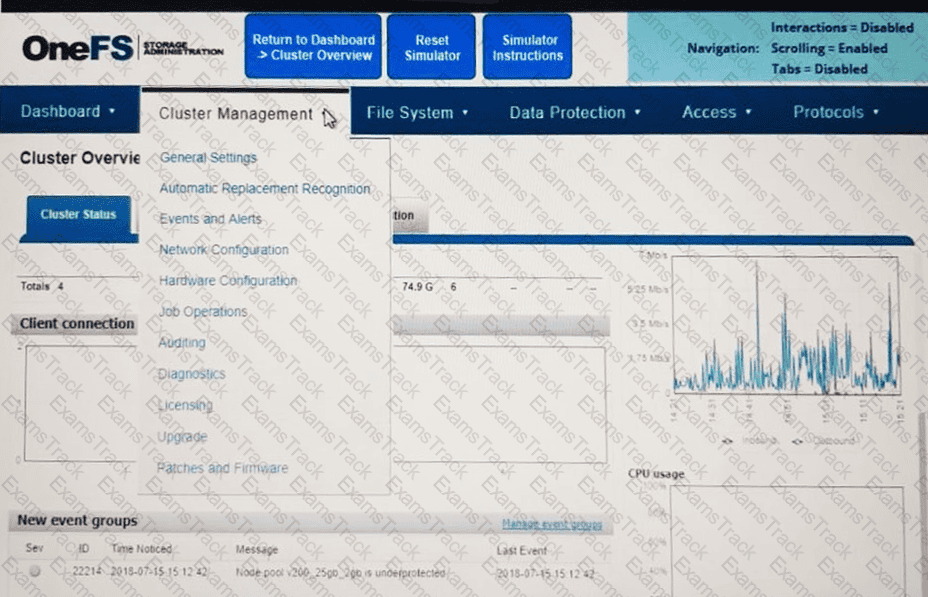Screen dimensions: 928x597
Task: Switch to the Cluster Status tab
Action: pyautogui.click(x=78, y=214)
